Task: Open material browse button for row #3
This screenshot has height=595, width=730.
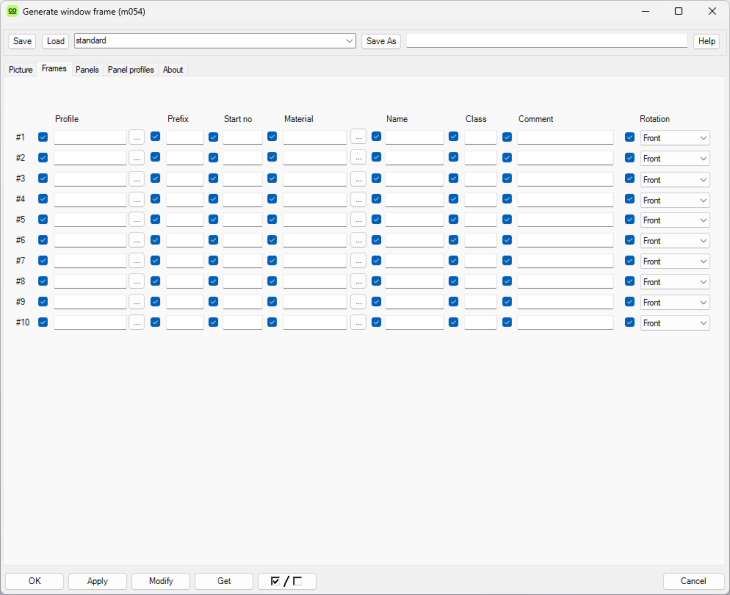Action: tap(358, 179)
